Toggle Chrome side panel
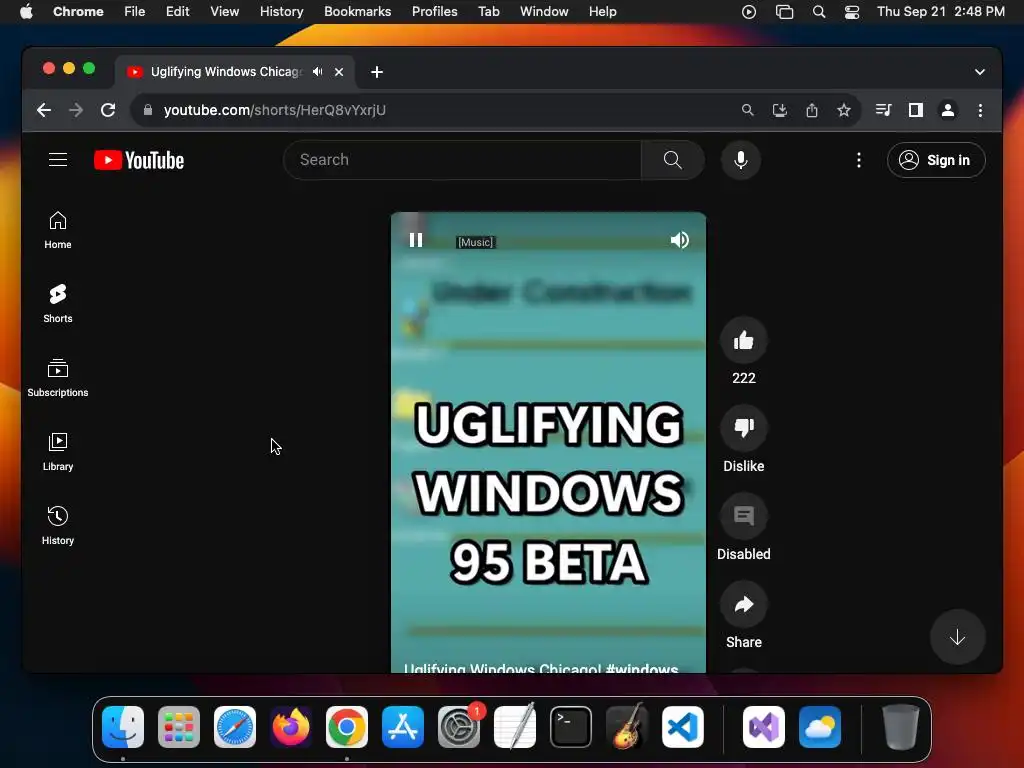Image resolution: width=1024 pixels, height=768 pixels. [x=916, y=110]
